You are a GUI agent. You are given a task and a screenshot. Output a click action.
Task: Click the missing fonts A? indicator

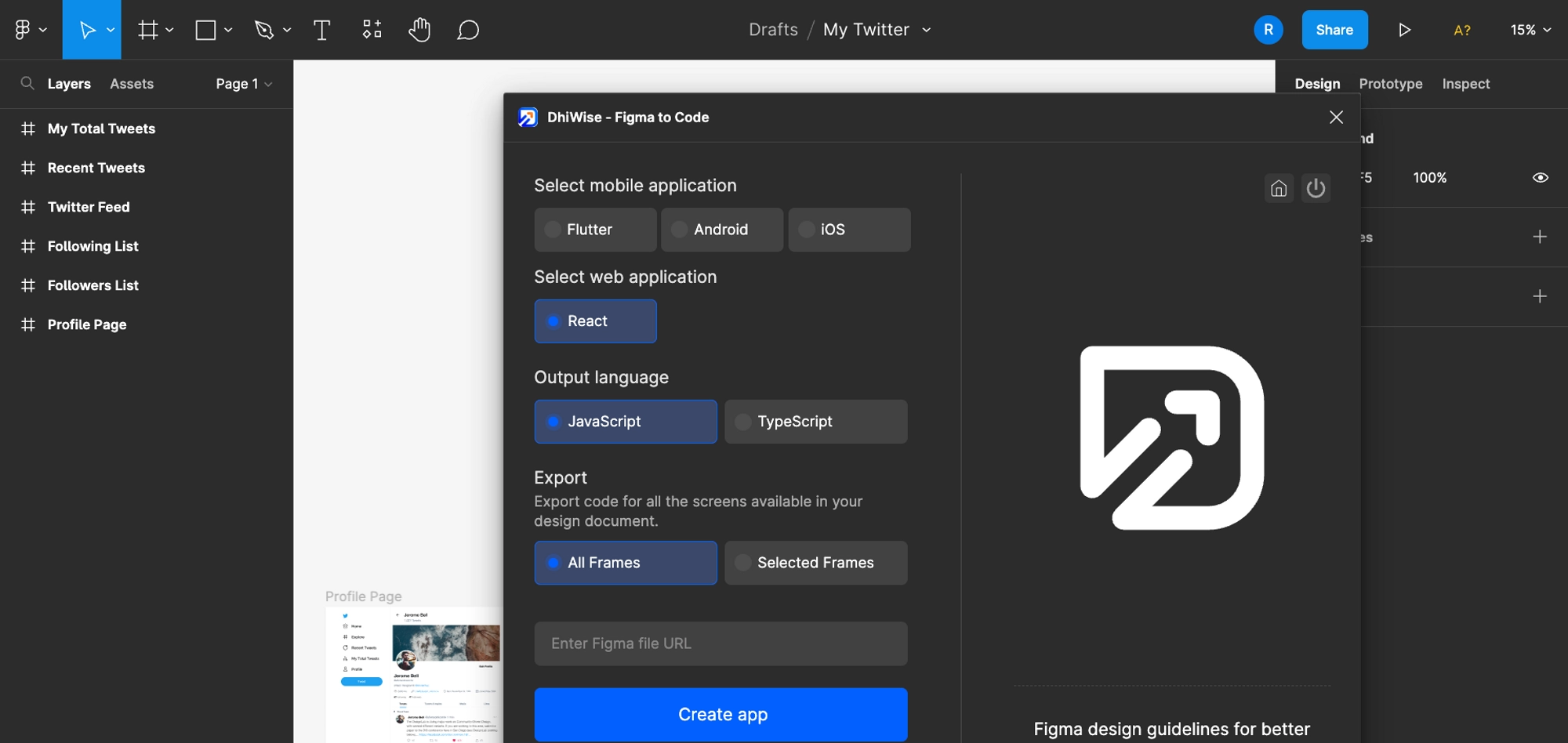tap(1462, 30)
